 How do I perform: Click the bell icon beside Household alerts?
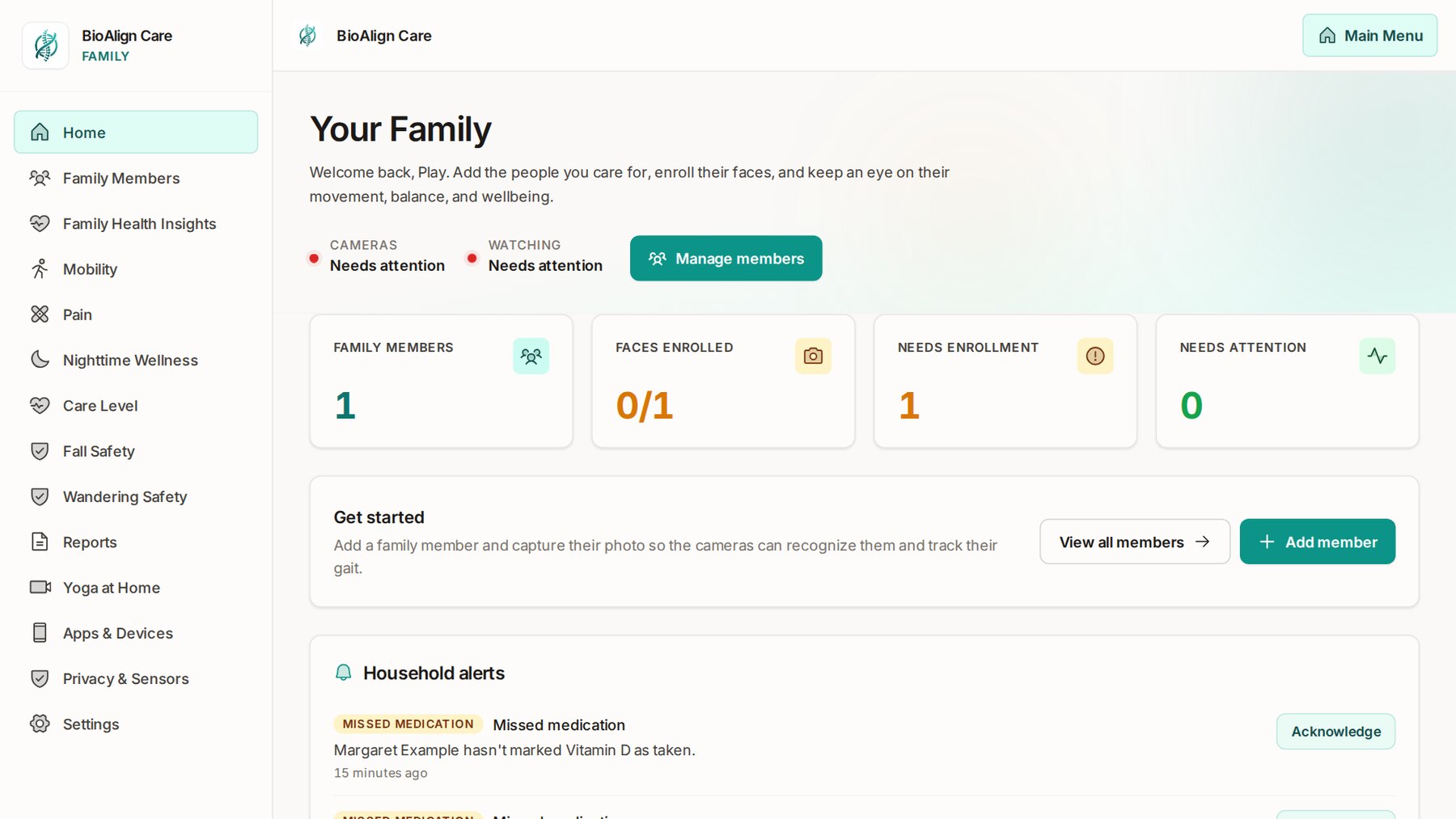tap(344, 673)
